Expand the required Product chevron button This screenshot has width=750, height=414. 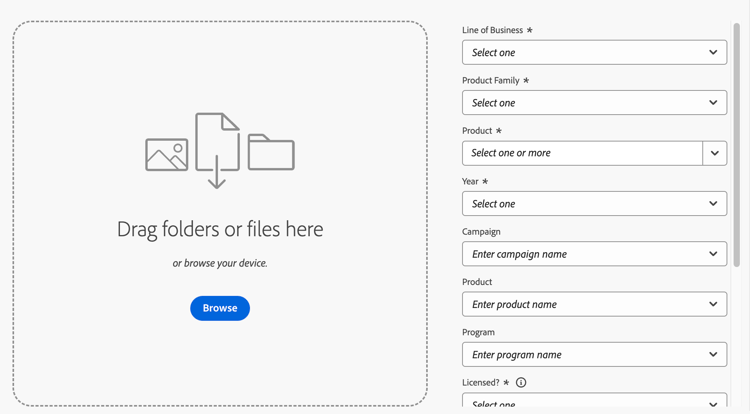point(715,153)
